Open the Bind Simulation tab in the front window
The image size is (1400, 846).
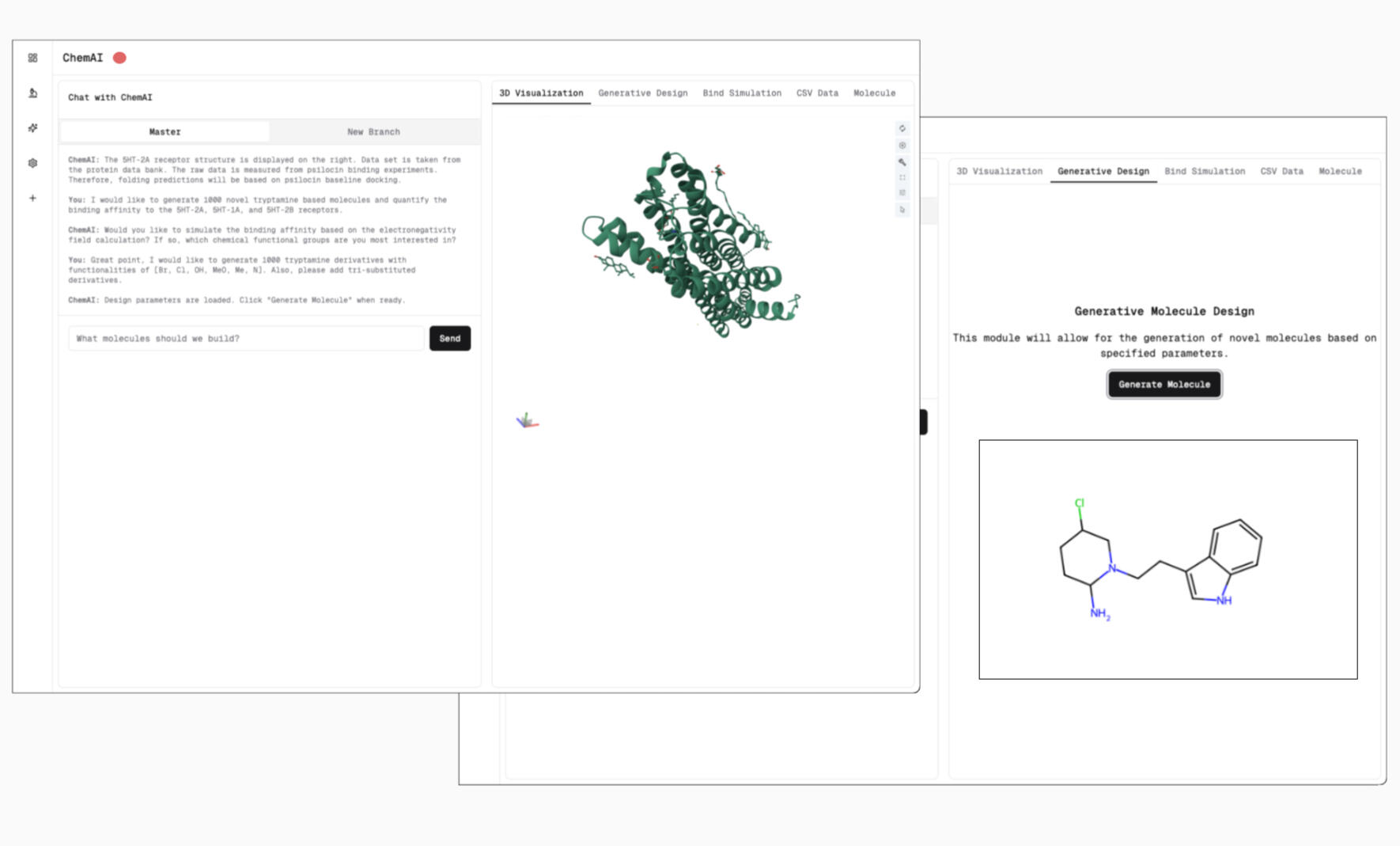[741, 93]
